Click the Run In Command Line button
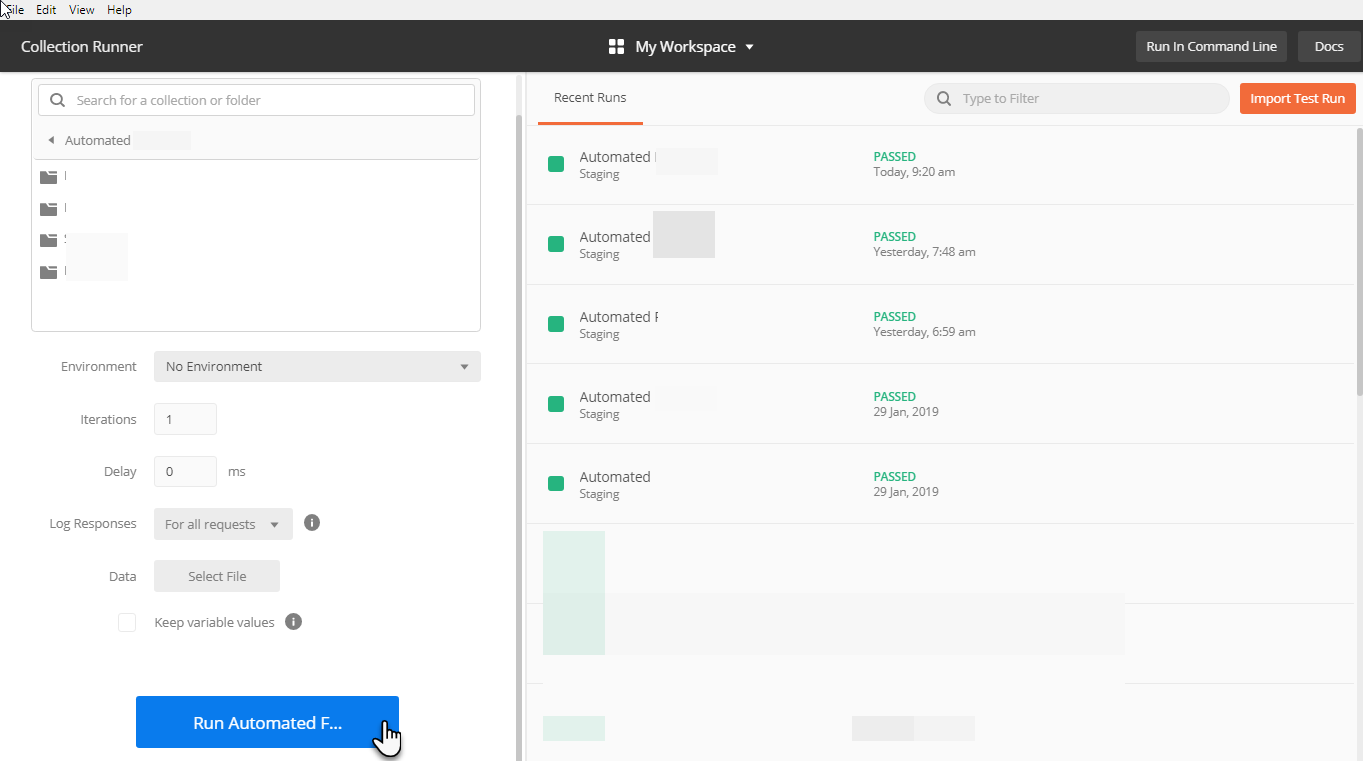Image resolution: width=1363 pixels, height=761 pixels. [x=1211, y=45]
